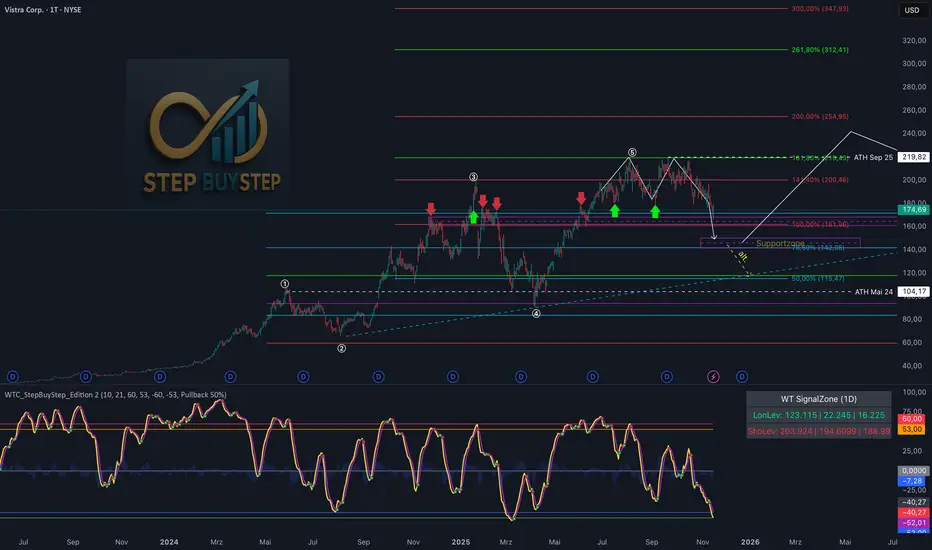Select the Supportzone rectangle label
Screen dimensions: 932x550
(x=780, y=243)
